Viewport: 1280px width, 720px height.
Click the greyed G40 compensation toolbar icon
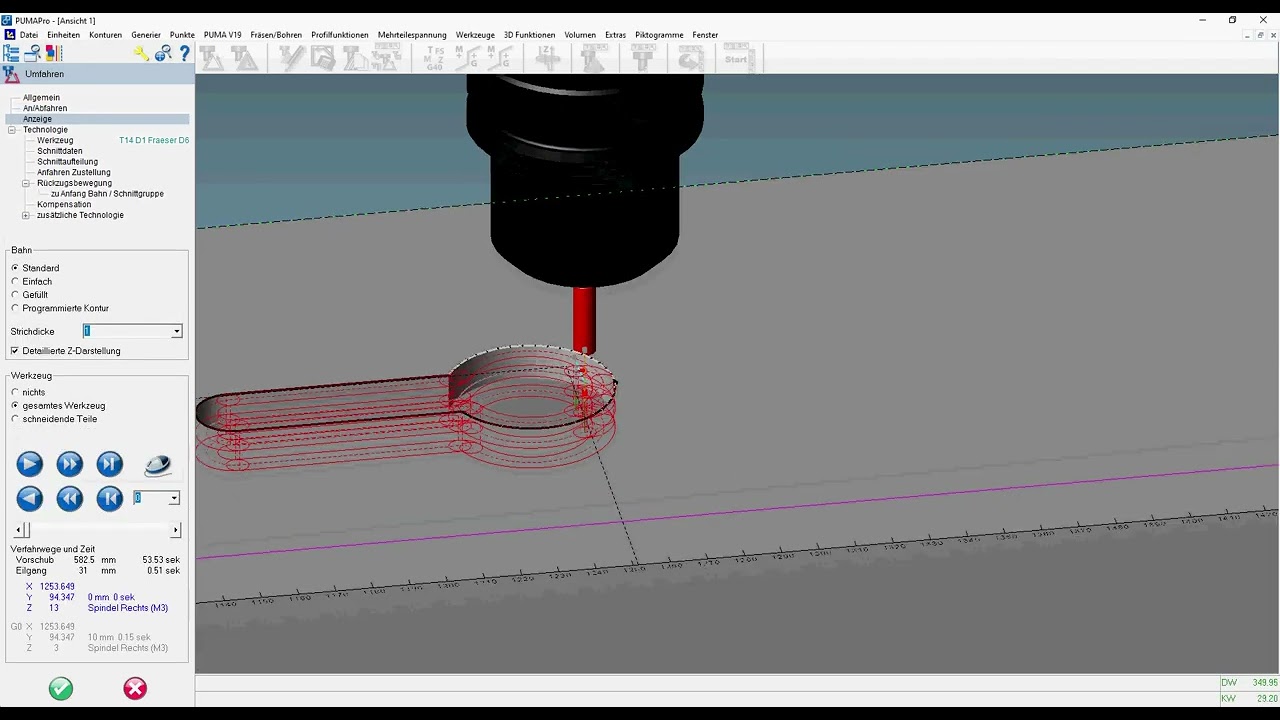pyautogui.click(x=434, y=57)
